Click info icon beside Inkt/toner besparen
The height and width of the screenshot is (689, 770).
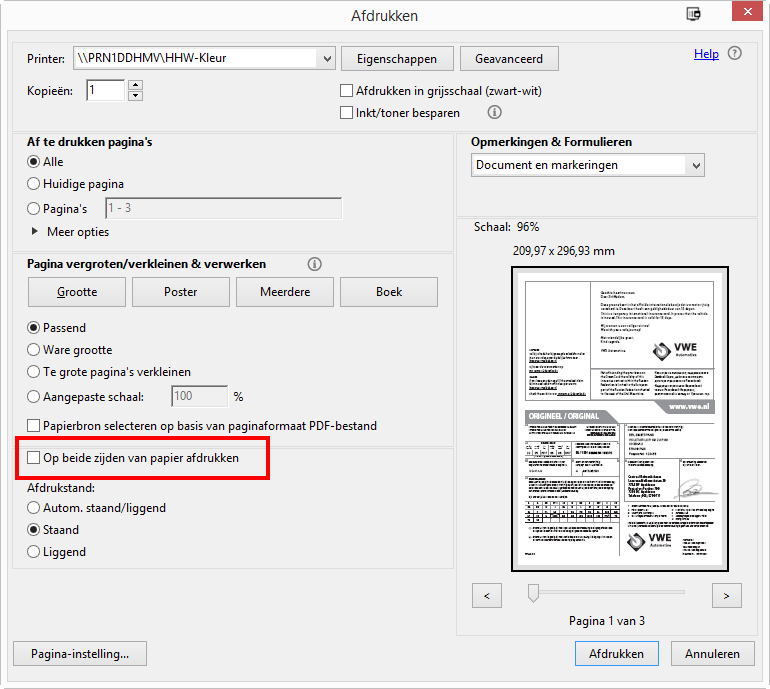pos(494,113)
